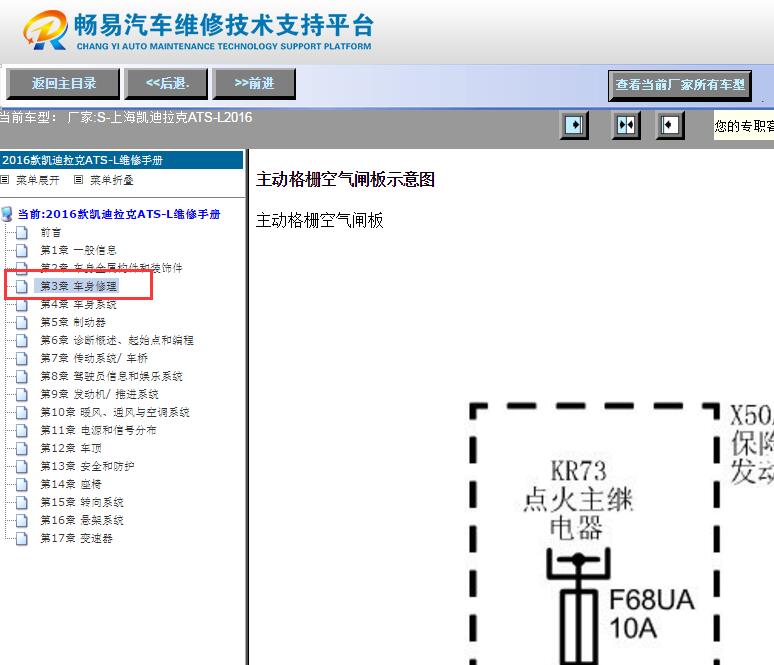
Task: Click the page icon beside 第14章 座椅
Action: point(22,484)
